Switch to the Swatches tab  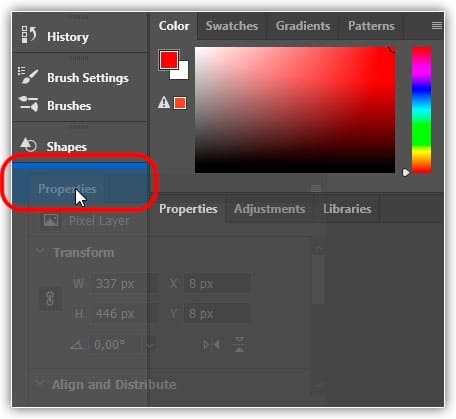pos(232,26)
